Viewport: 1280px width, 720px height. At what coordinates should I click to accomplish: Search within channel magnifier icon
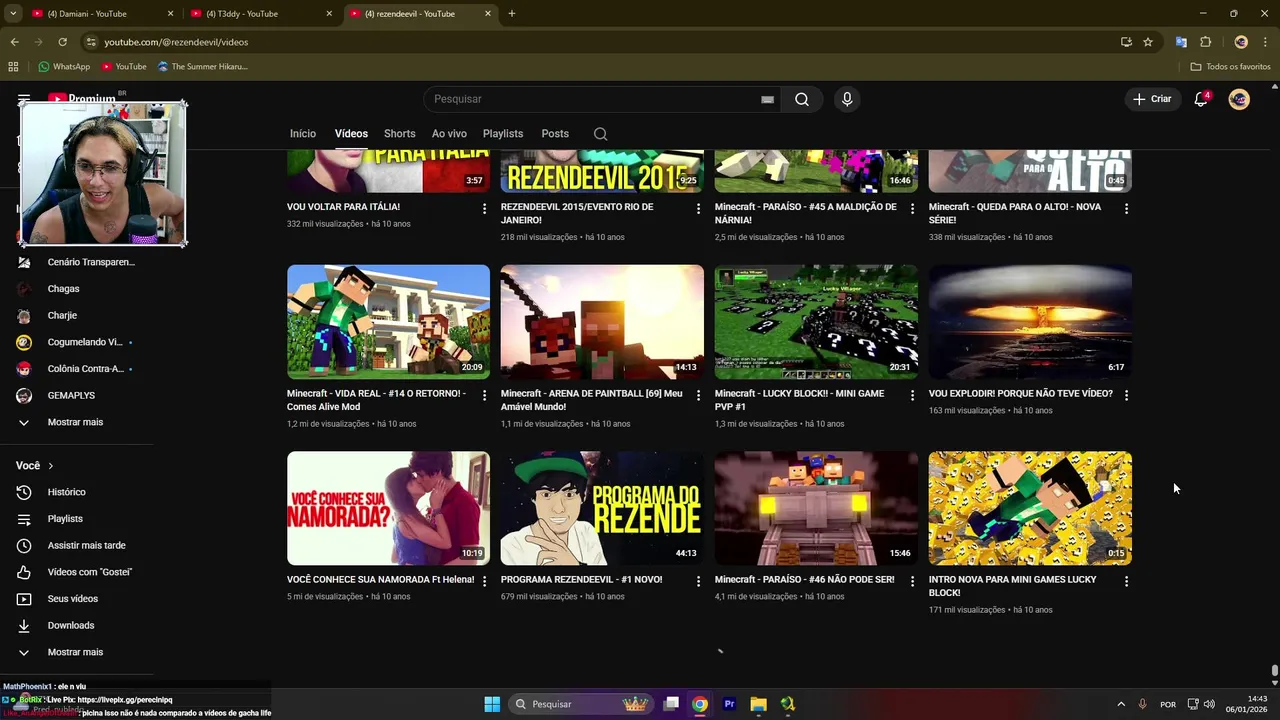point(600,134)
